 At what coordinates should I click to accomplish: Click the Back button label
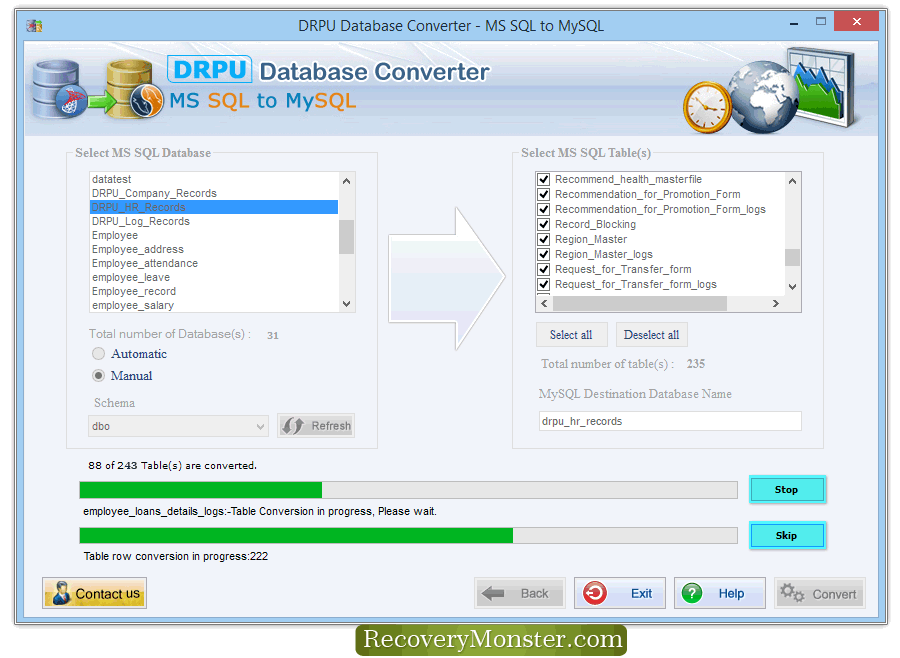point(534,594)
